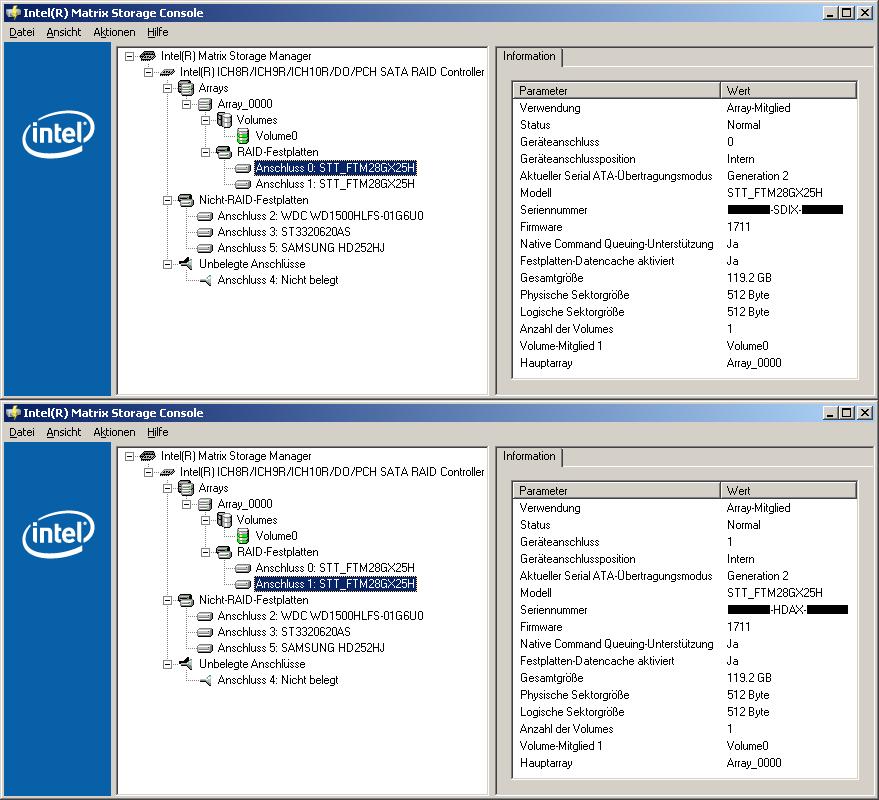Click Seriennummer row in upper info table
Viewport: 879px width, 800px height.
(x=685, y=210)
